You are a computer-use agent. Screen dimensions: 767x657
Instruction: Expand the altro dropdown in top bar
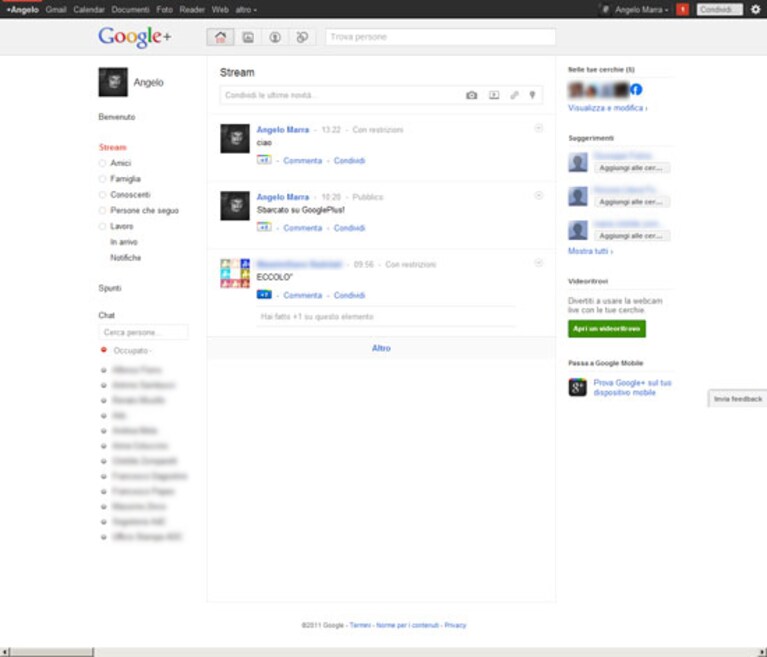click(x=246, y=9)
